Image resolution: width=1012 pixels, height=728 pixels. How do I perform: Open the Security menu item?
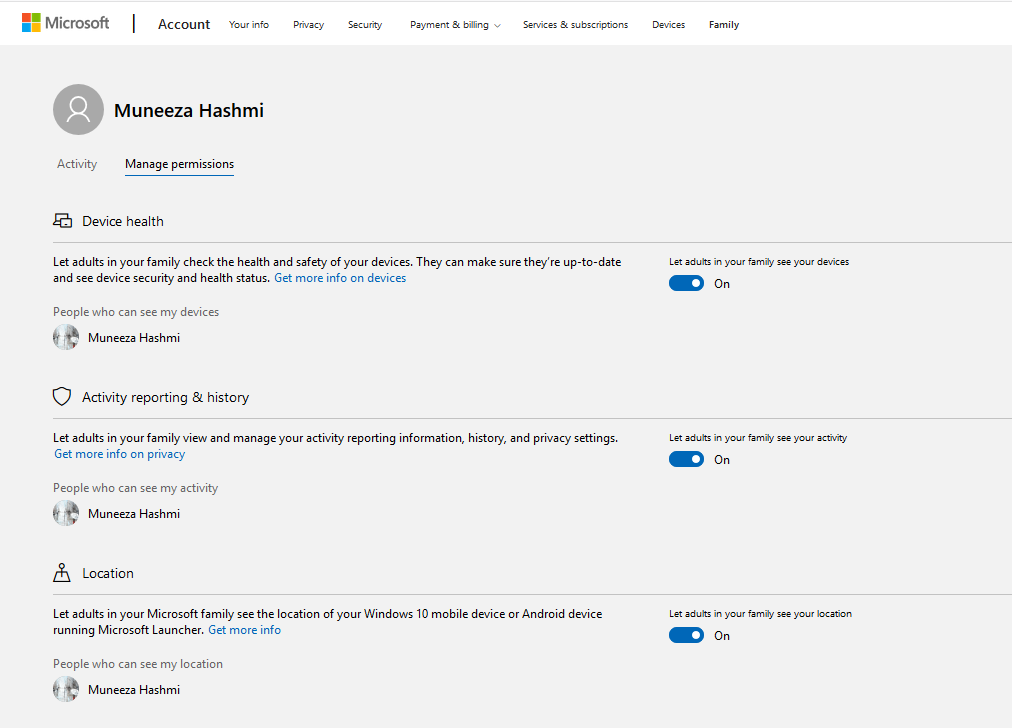365,25
